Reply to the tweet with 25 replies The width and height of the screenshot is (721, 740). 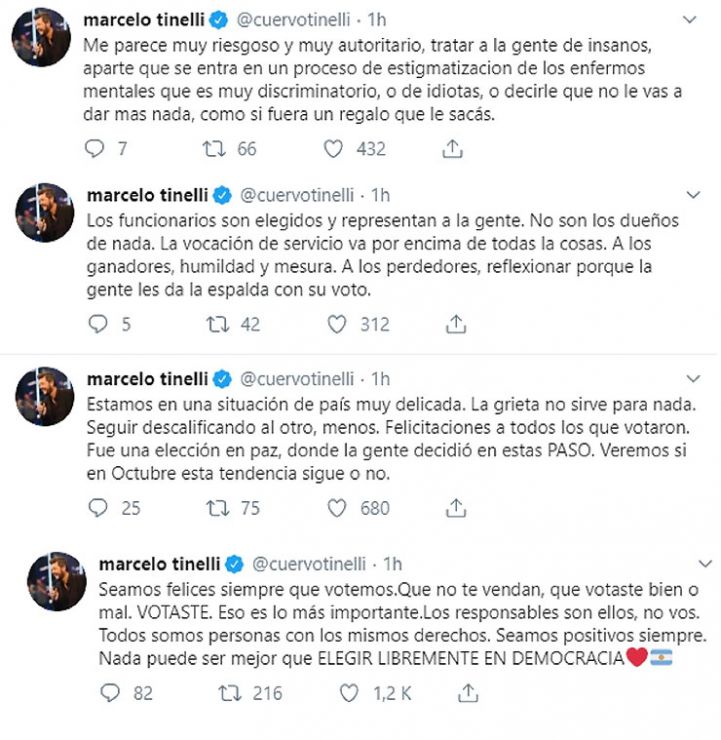pyautogui.click(x=97, y=508)
